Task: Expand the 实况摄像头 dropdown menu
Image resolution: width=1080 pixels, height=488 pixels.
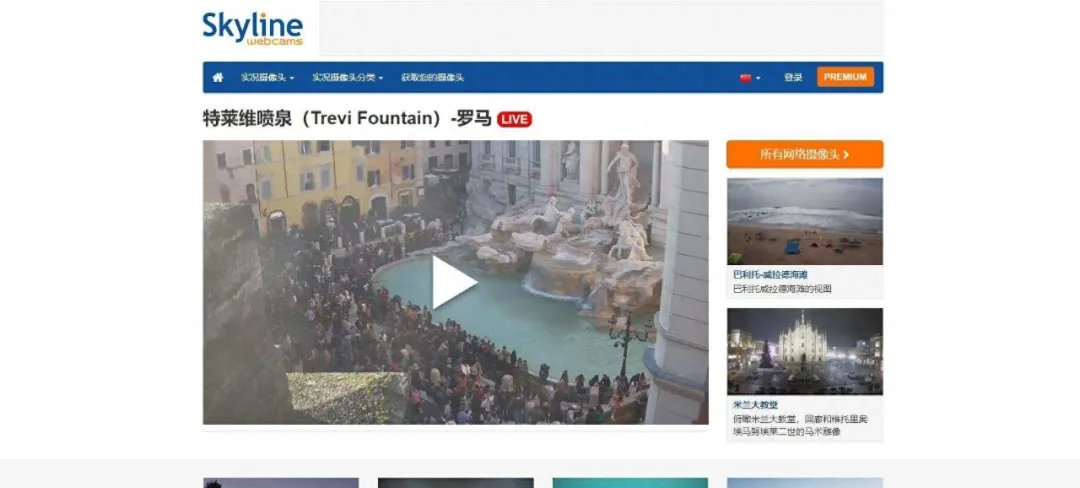Action: coord(267,77)
